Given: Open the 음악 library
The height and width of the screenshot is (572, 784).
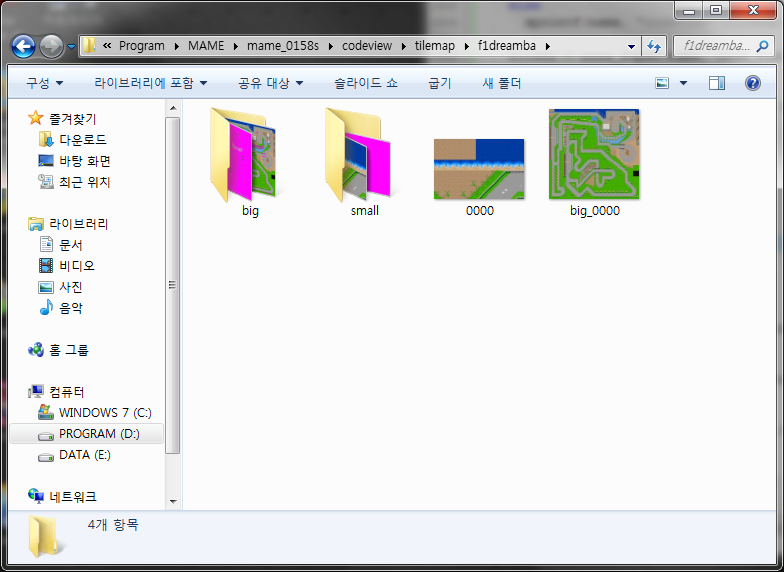Looking at the screenshot, I should [70, 308].
